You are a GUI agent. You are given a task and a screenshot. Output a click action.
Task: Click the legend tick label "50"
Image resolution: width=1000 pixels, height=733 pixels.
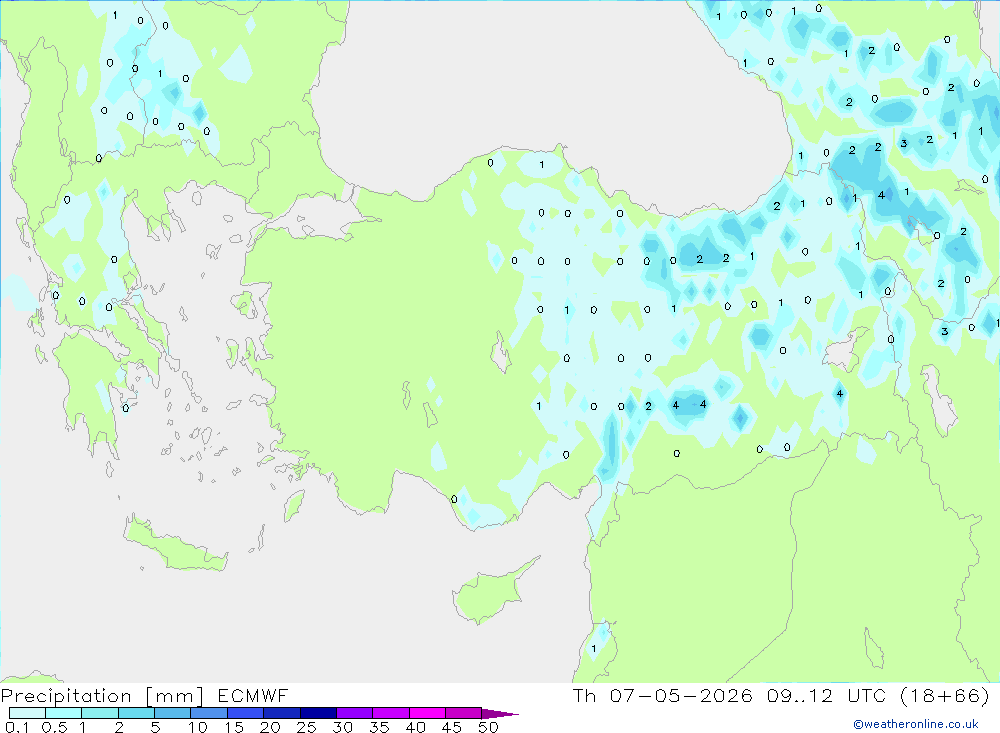coord(489,727)
